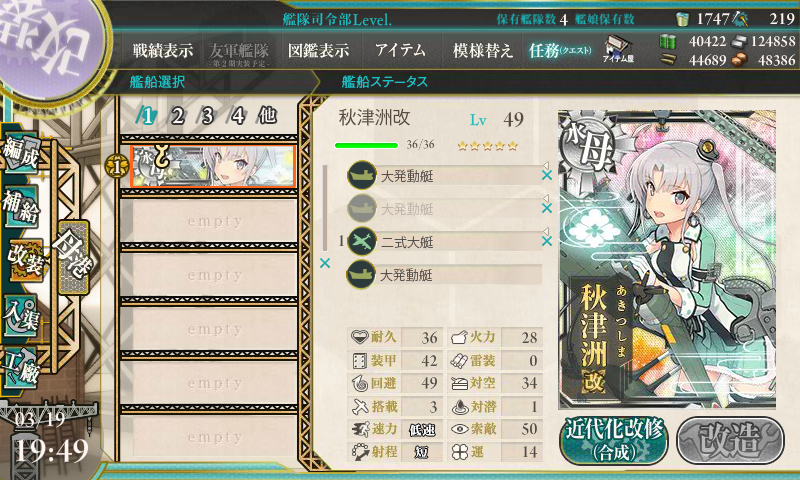
Task: Remove 二式大艇 from the third slot
Action: click(x=546, y=241)
